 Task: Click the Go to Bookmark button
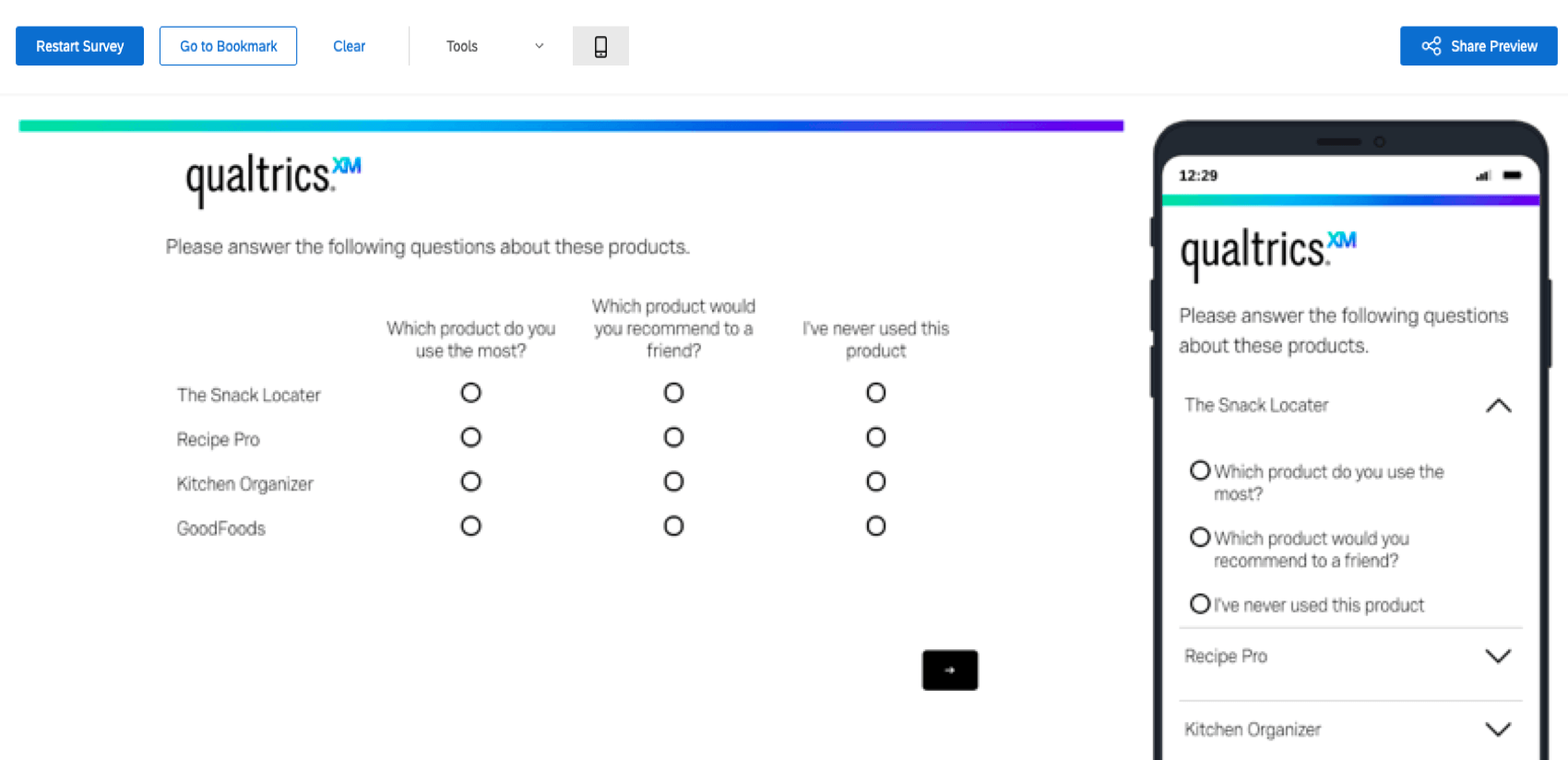(x=228, y=45)
